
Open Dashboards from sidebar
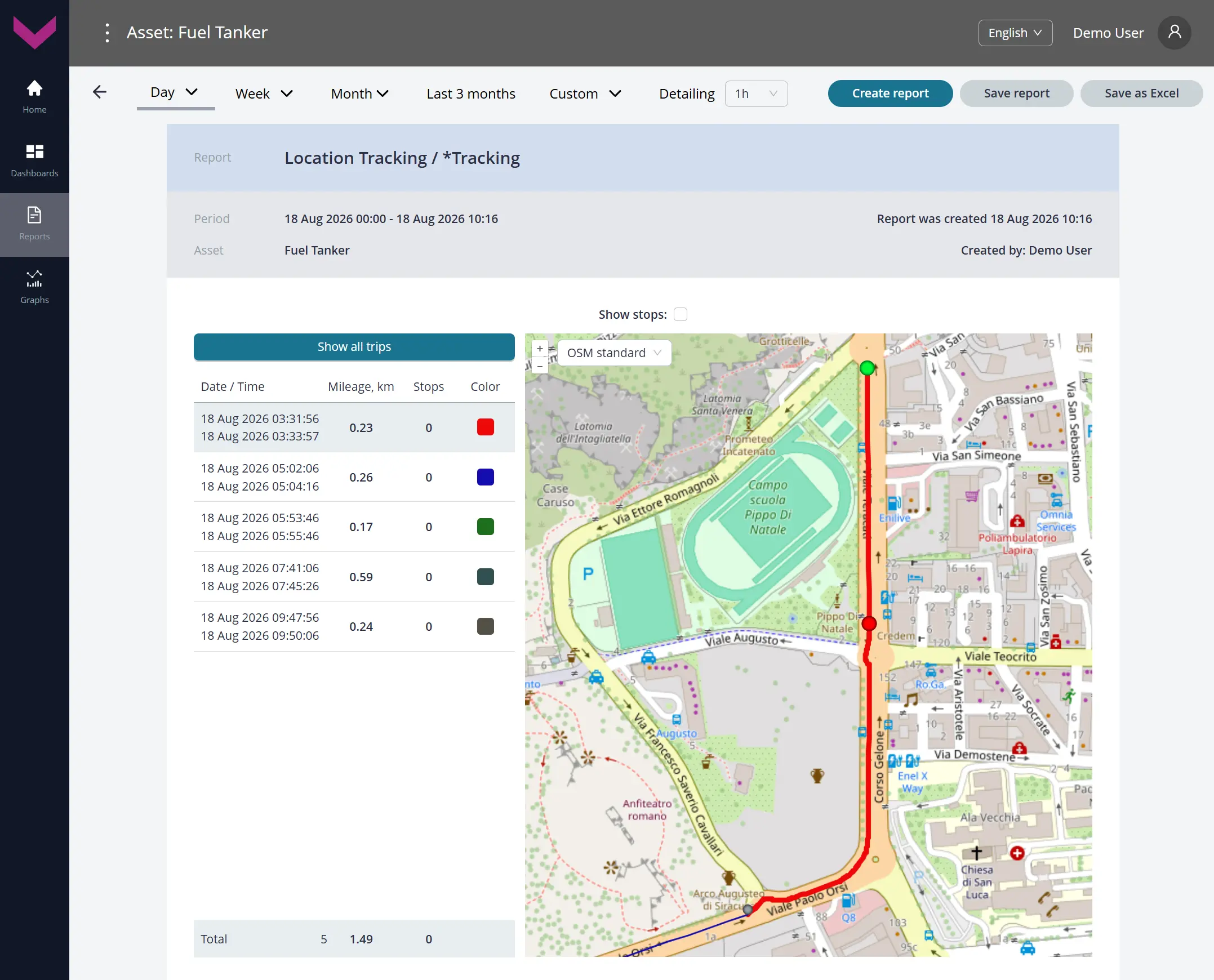34,161
